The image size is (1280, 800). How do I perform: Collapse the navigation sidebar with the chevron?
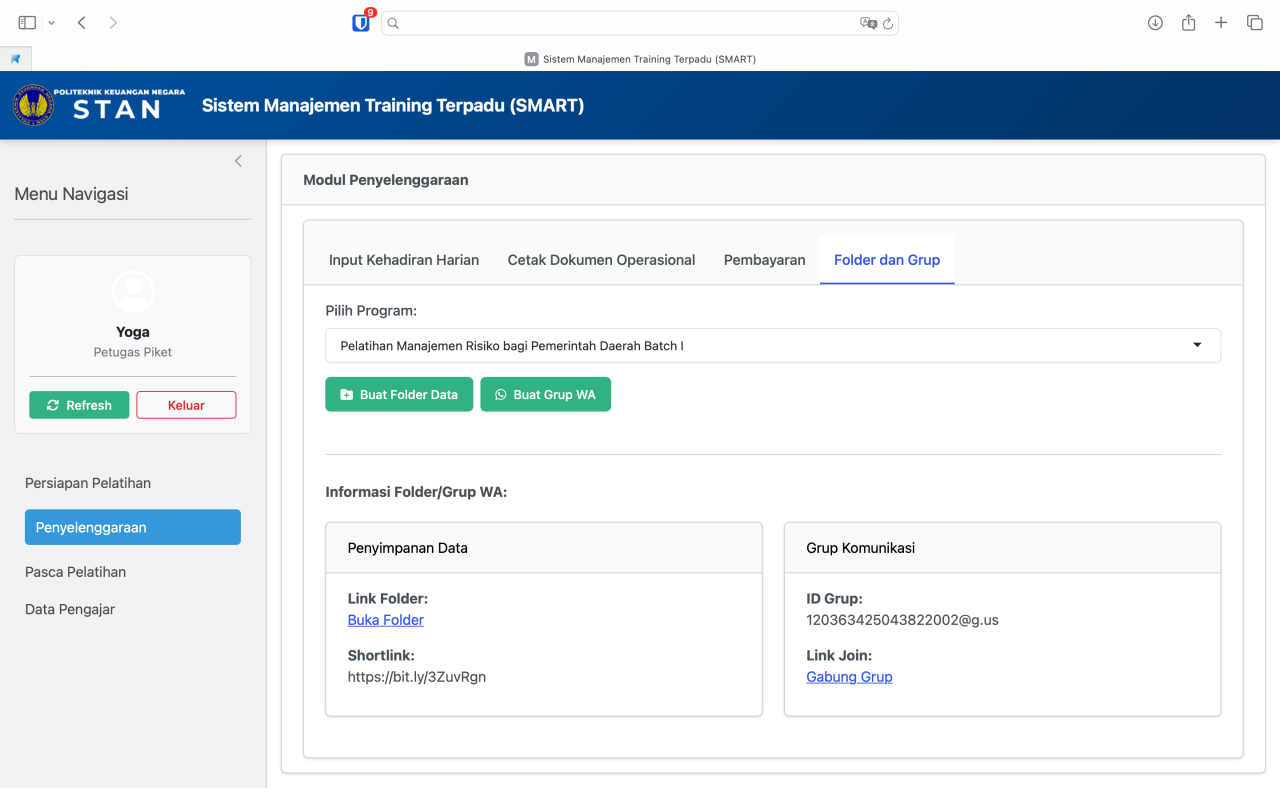pyautogui.click(x=238, y=161)
